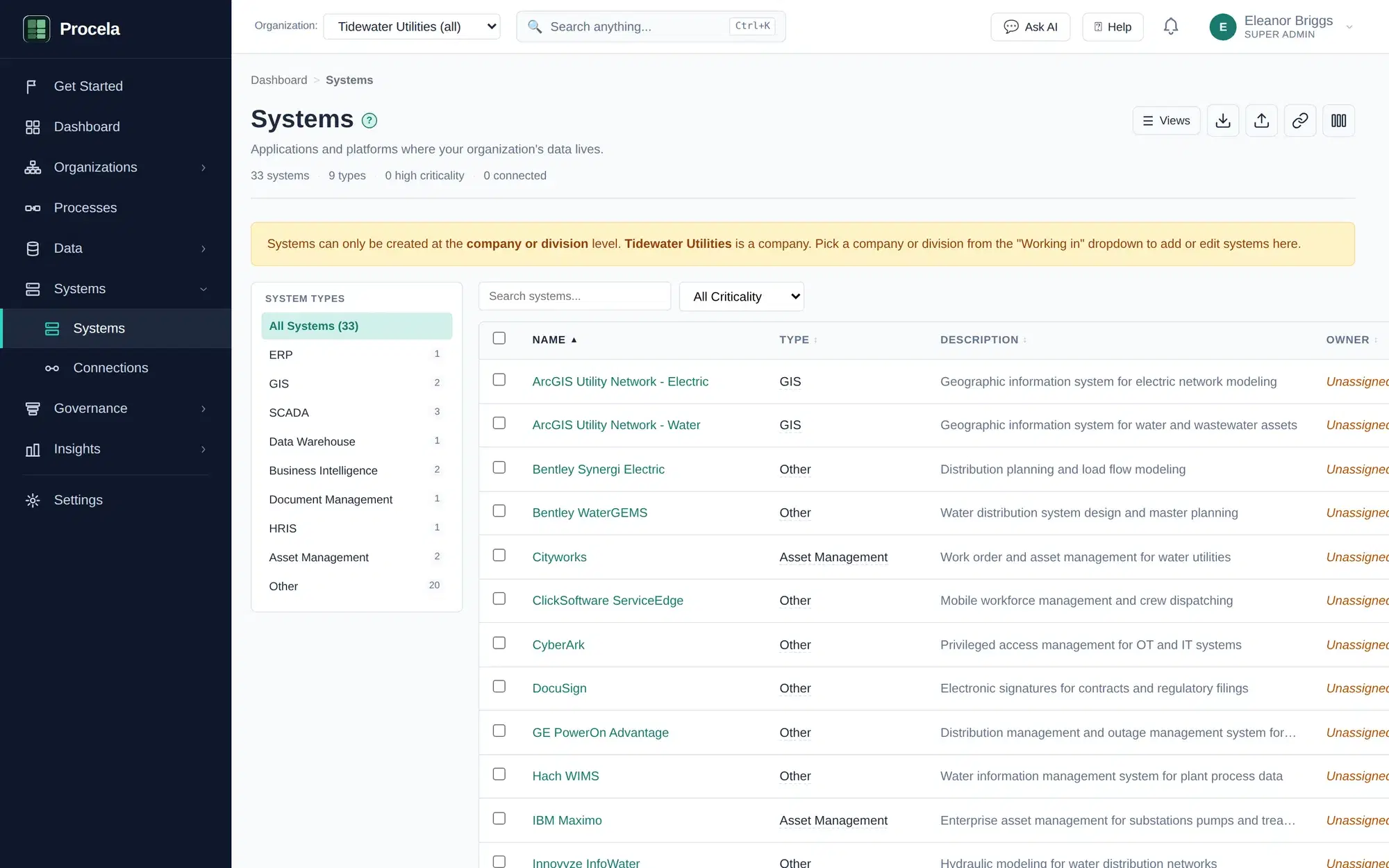Toggle the select-all header checkbox
This screenshot has height=868, width=1389.
pyautogui.click(x=499, y=338)
